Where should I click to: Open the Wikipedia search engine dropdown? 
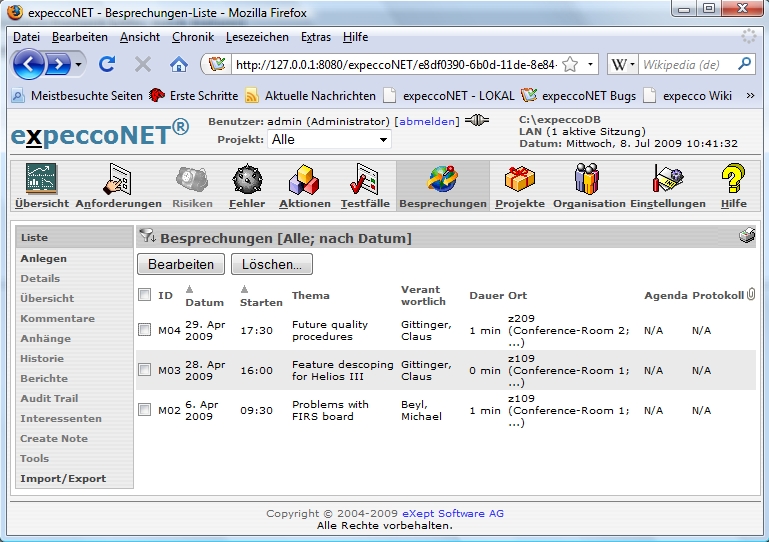(623, 64)
